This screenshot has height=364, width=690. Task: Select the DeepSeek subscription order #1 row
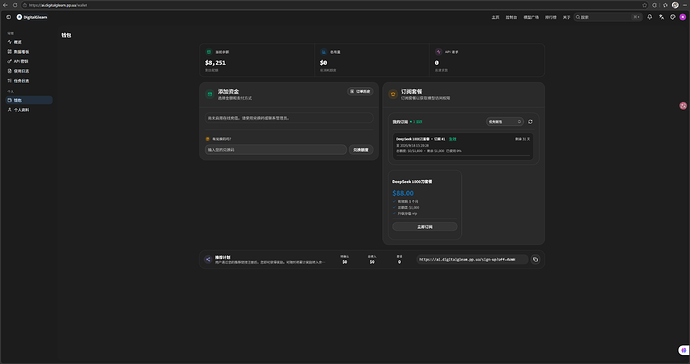pos(463,146)
